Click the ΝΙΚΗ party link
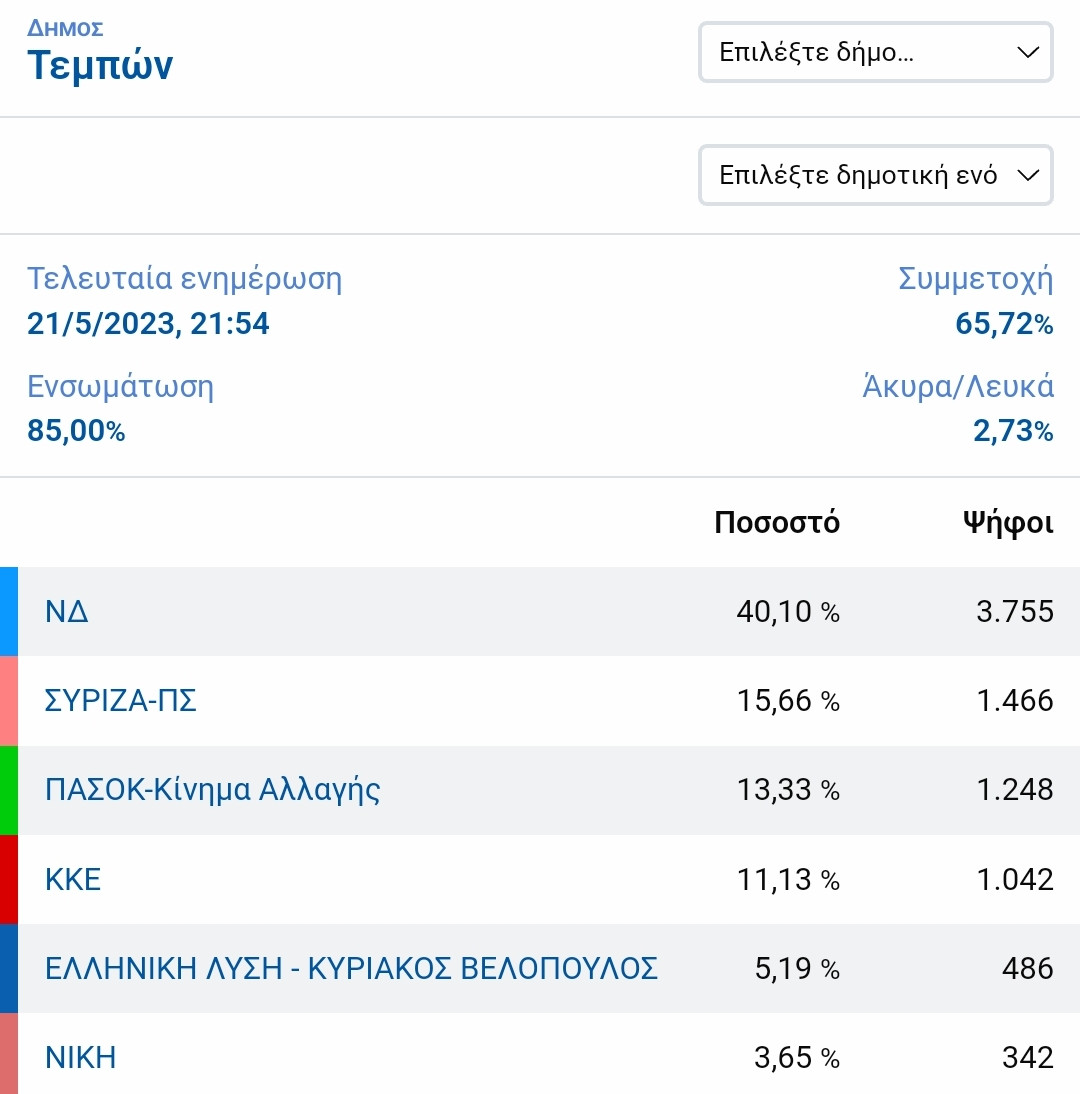 81,1058
